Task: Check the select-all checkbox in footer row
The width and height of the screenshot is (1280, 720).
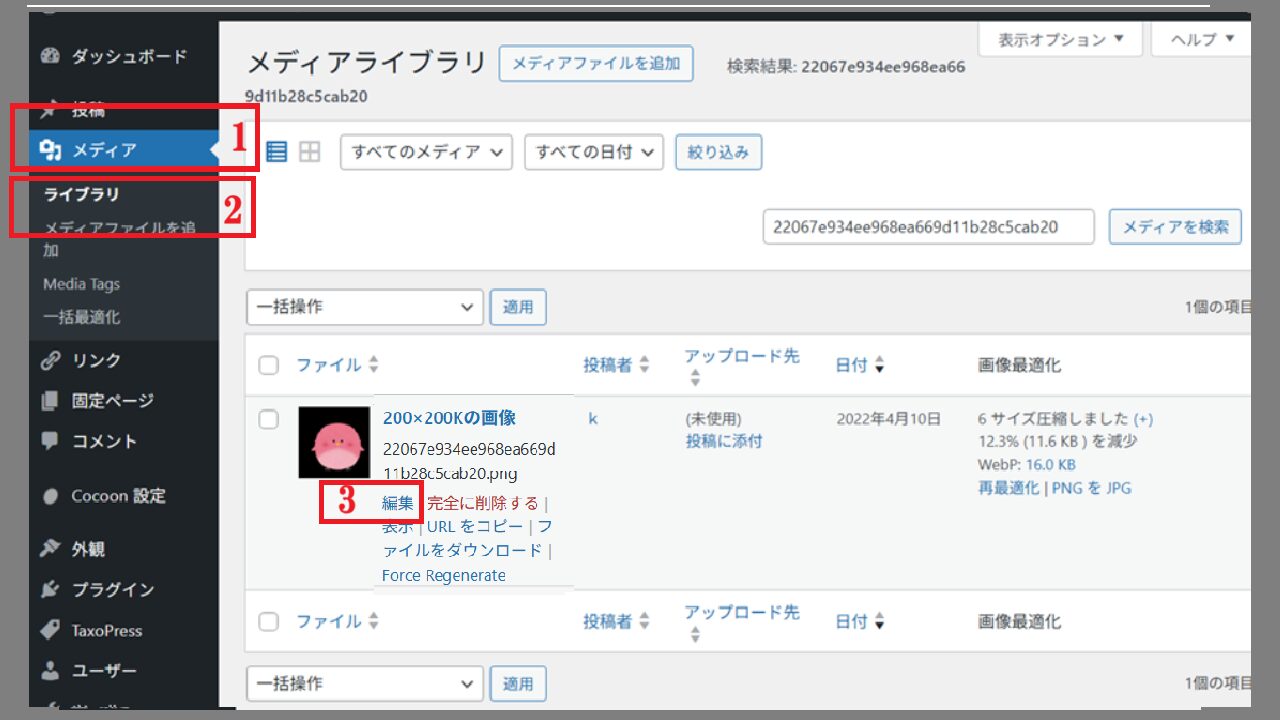Action: point(268,621)
